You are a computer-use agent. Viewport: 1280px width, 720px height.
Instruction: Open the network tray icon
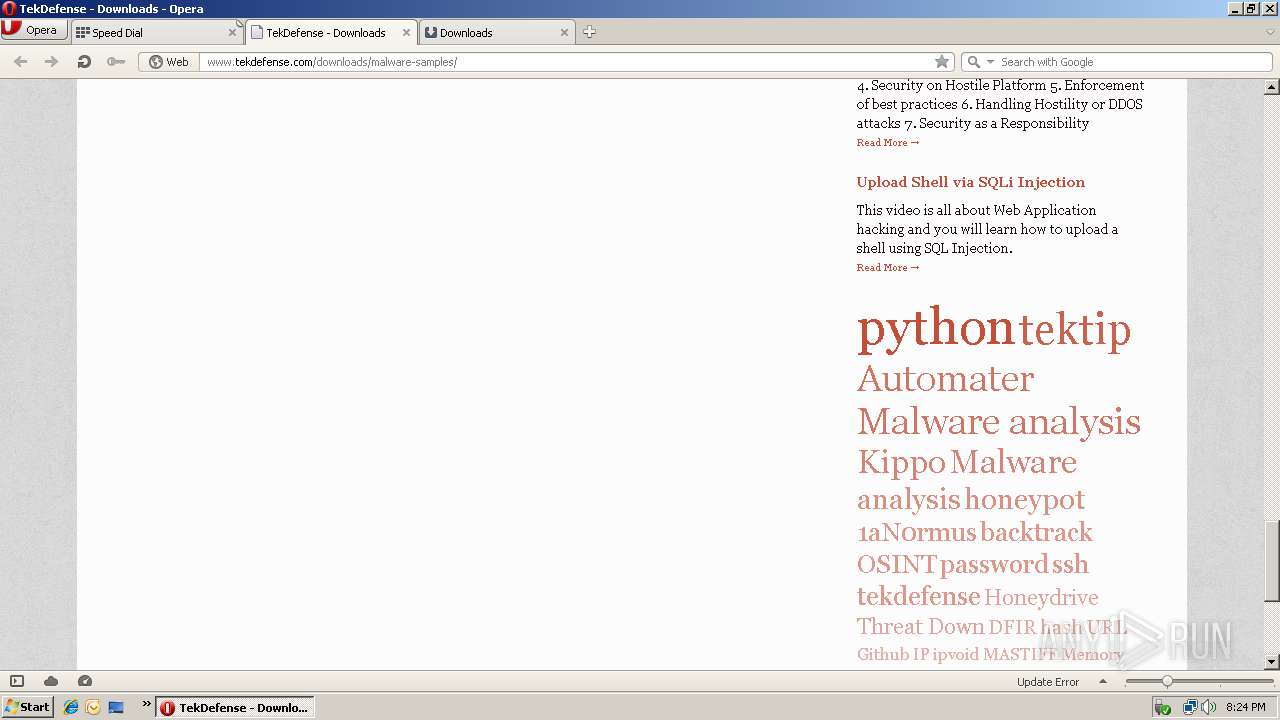click(1190, 707)
